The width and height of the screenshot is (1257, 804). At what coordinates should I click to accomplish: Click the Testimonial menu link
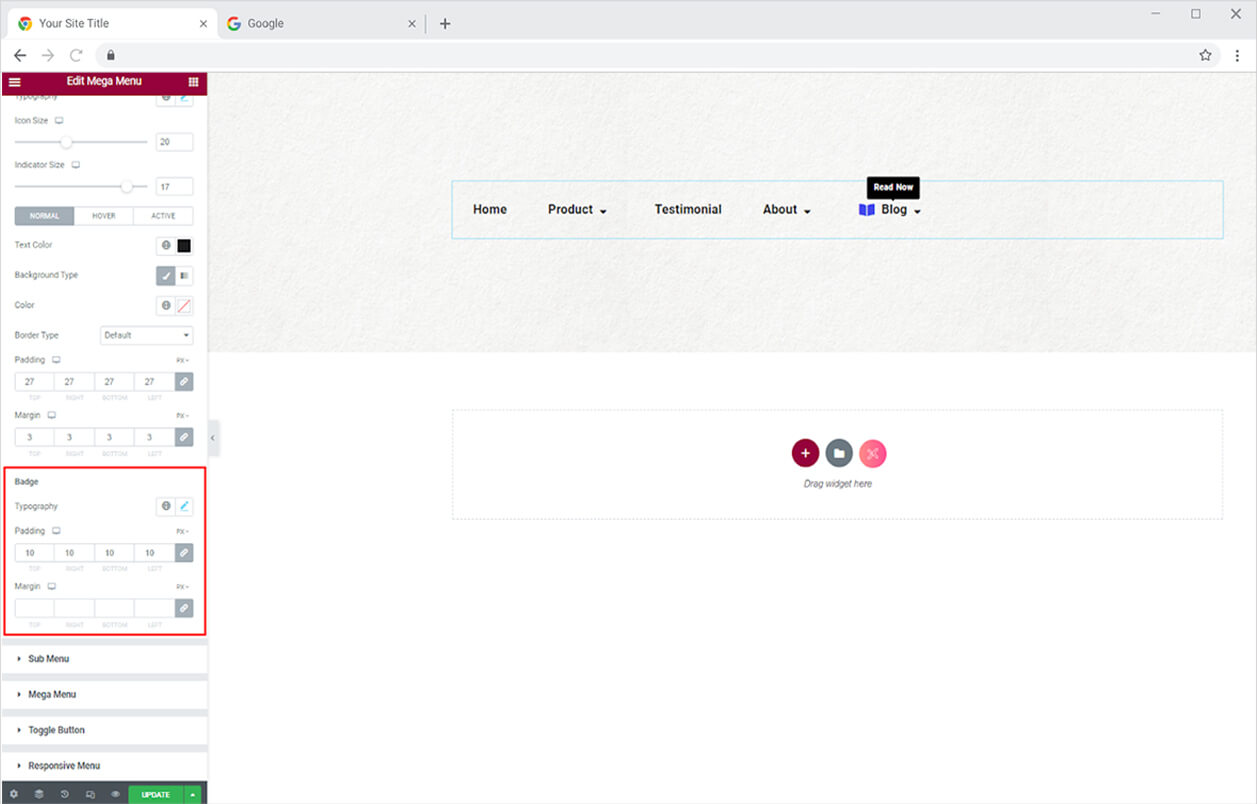coord(688,210)
